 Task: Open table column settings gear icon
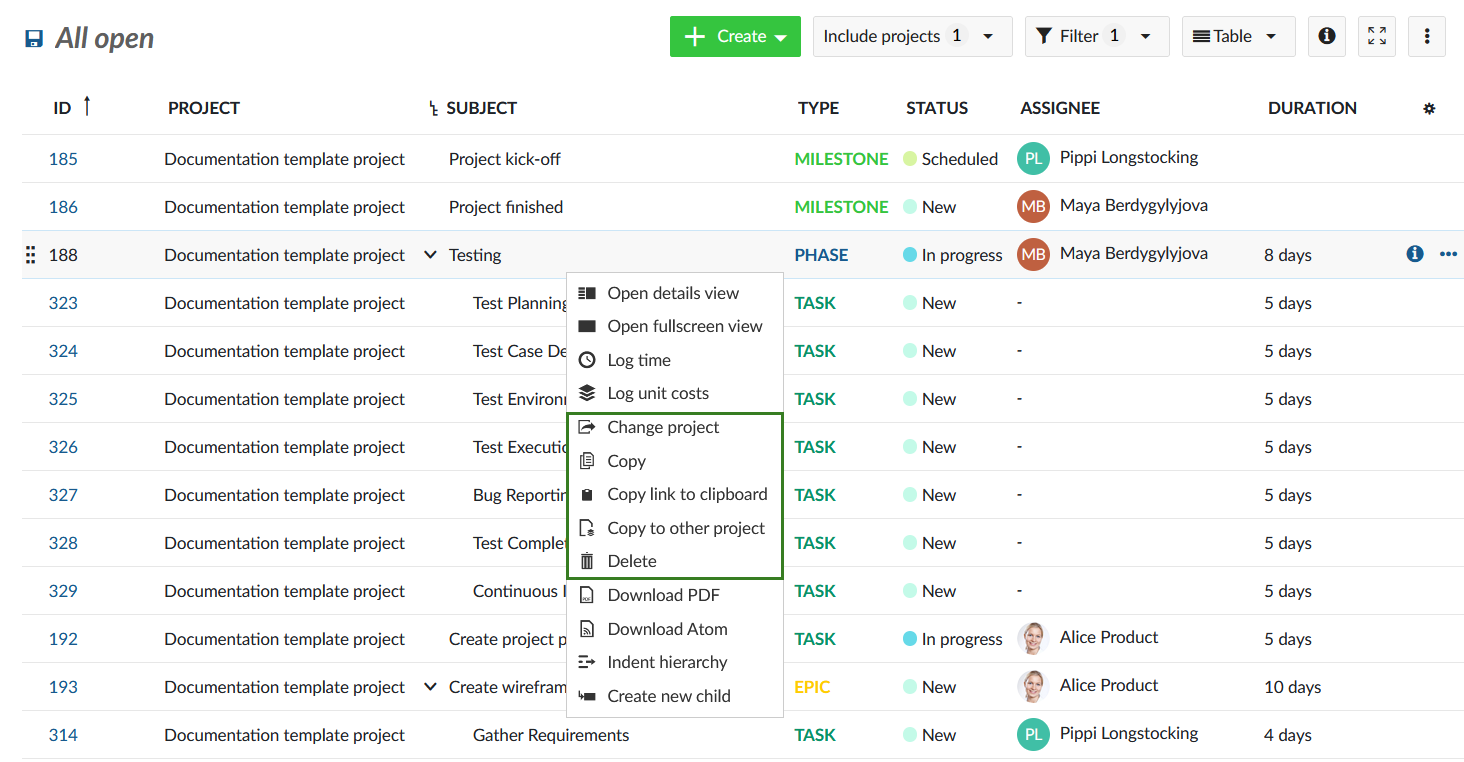pos(1429,109)
